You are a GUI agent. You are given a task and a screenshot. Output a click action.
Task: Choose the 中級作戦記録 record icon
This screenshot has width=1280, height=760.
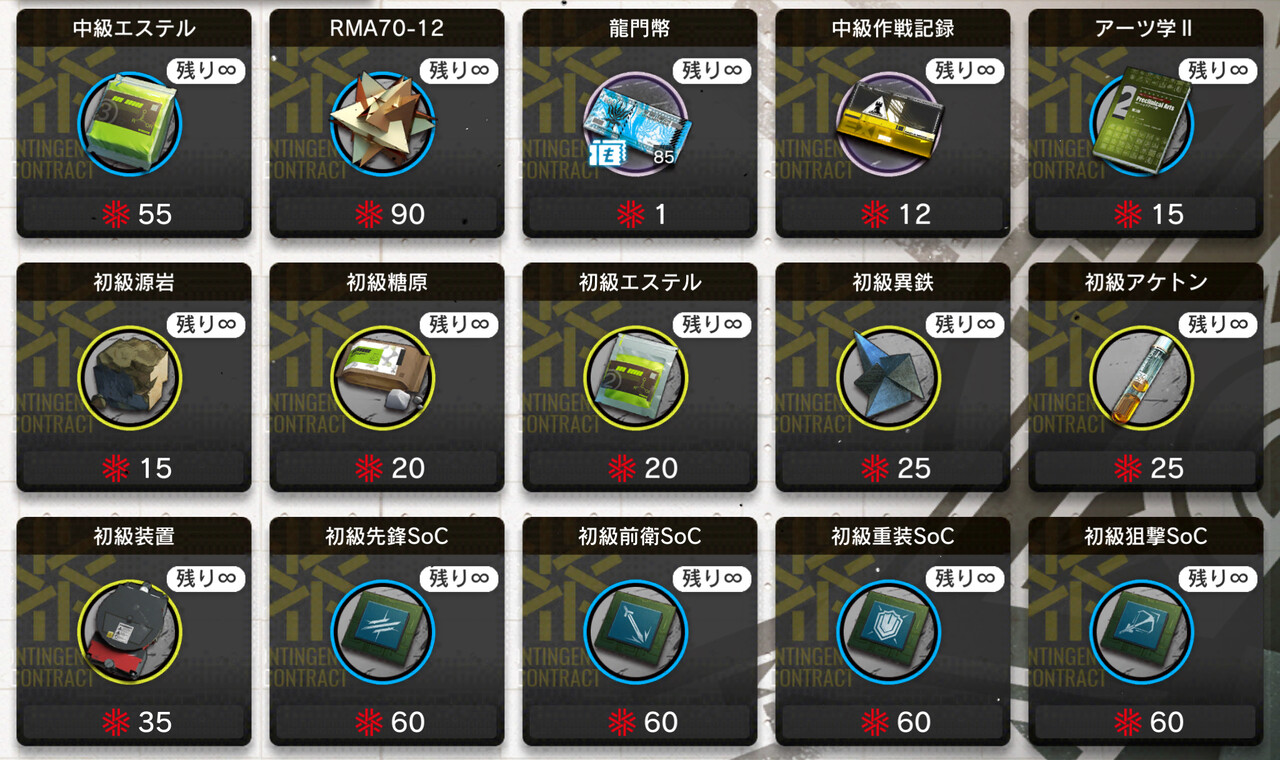[889, 125]
